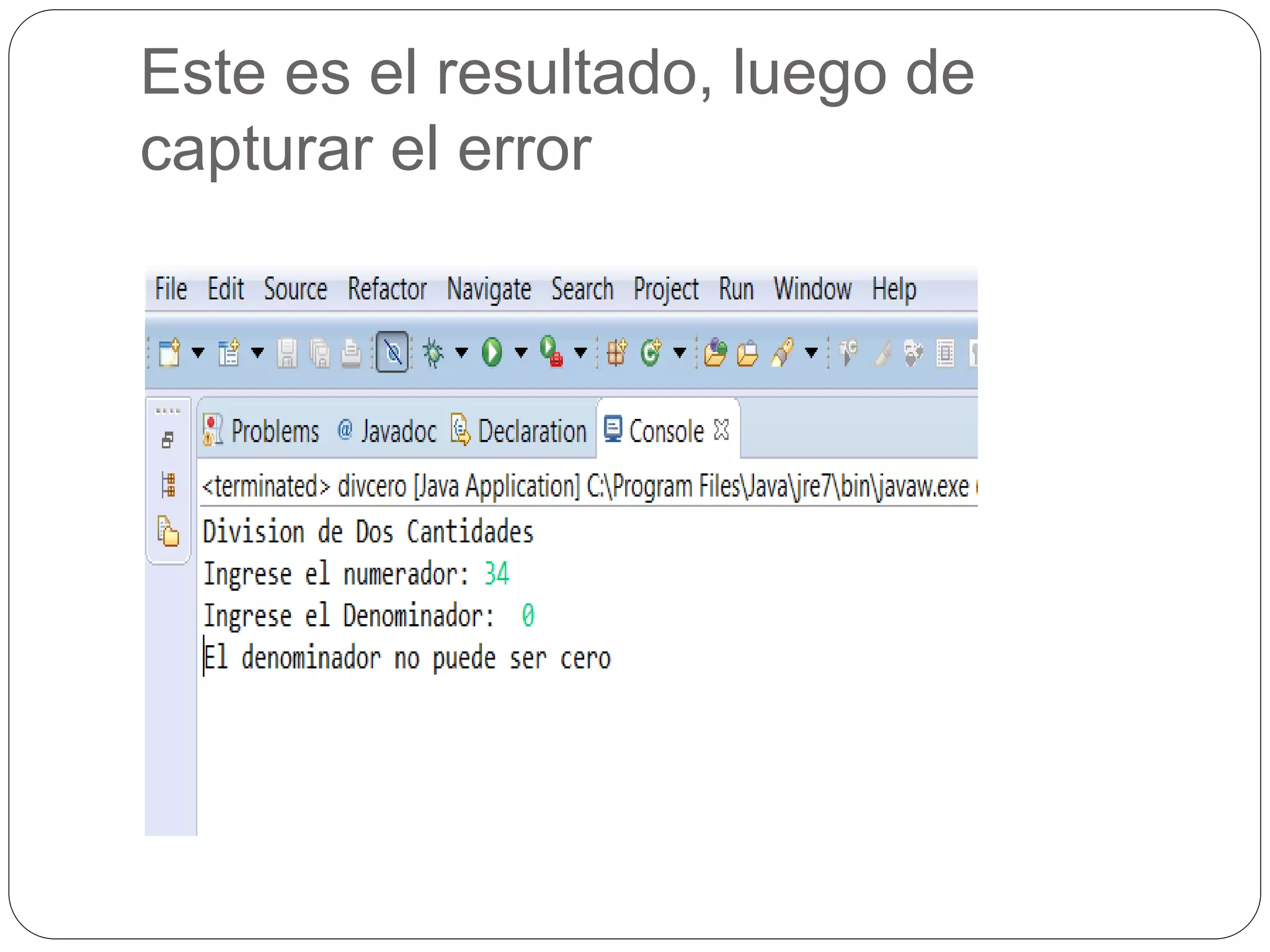The image size is (1270, 952).
Task: Open the Search menu
Action: click(583, 289)
